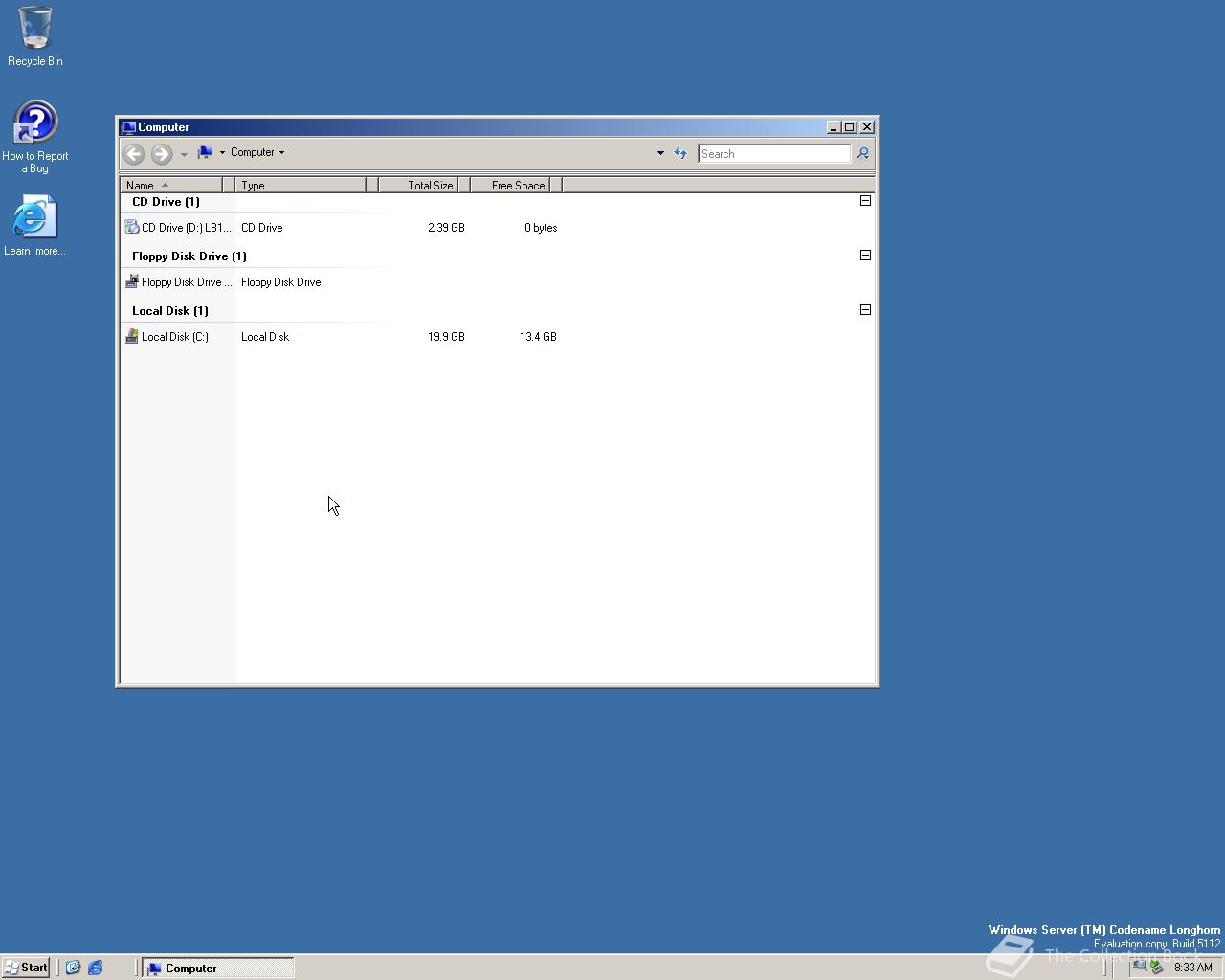The height and width of the screenshot is (980, 1225).
Task: Select the CD Drive (1) group header
Action: point(166,202)
